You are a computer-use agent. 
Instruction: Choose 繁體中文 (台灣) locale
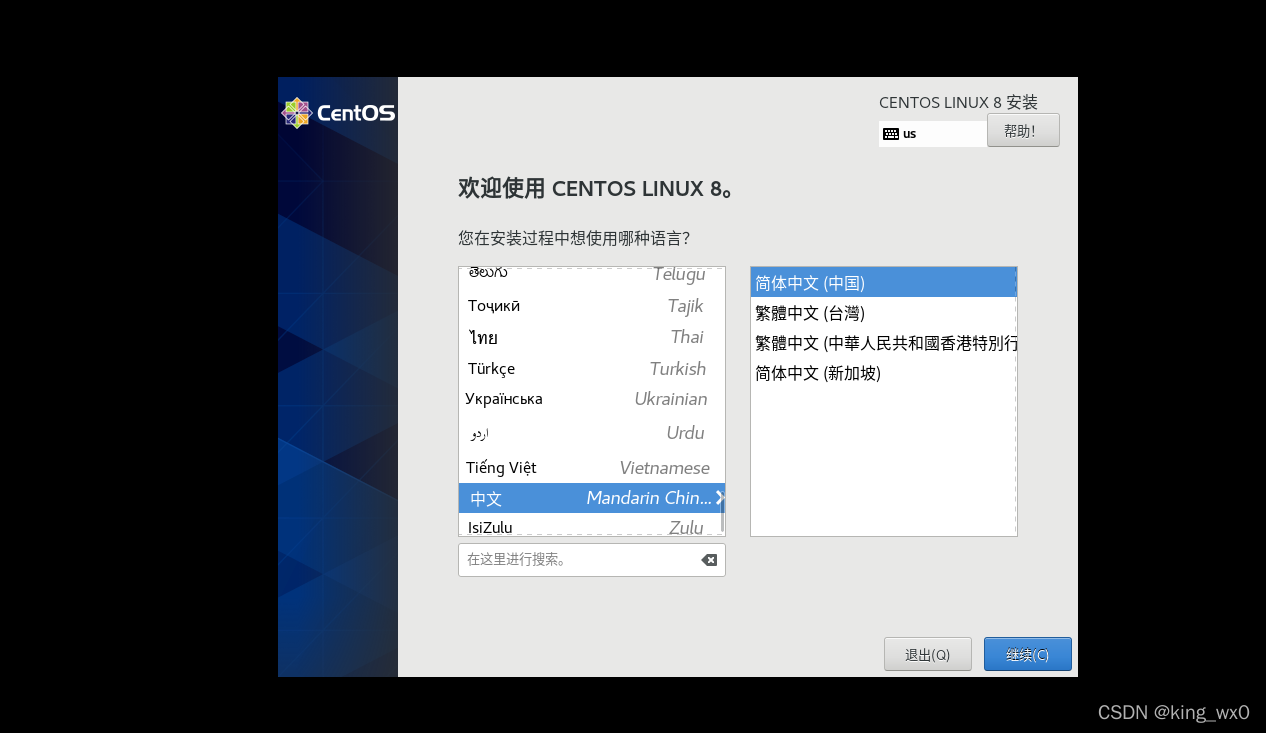(x=883, y=313)
